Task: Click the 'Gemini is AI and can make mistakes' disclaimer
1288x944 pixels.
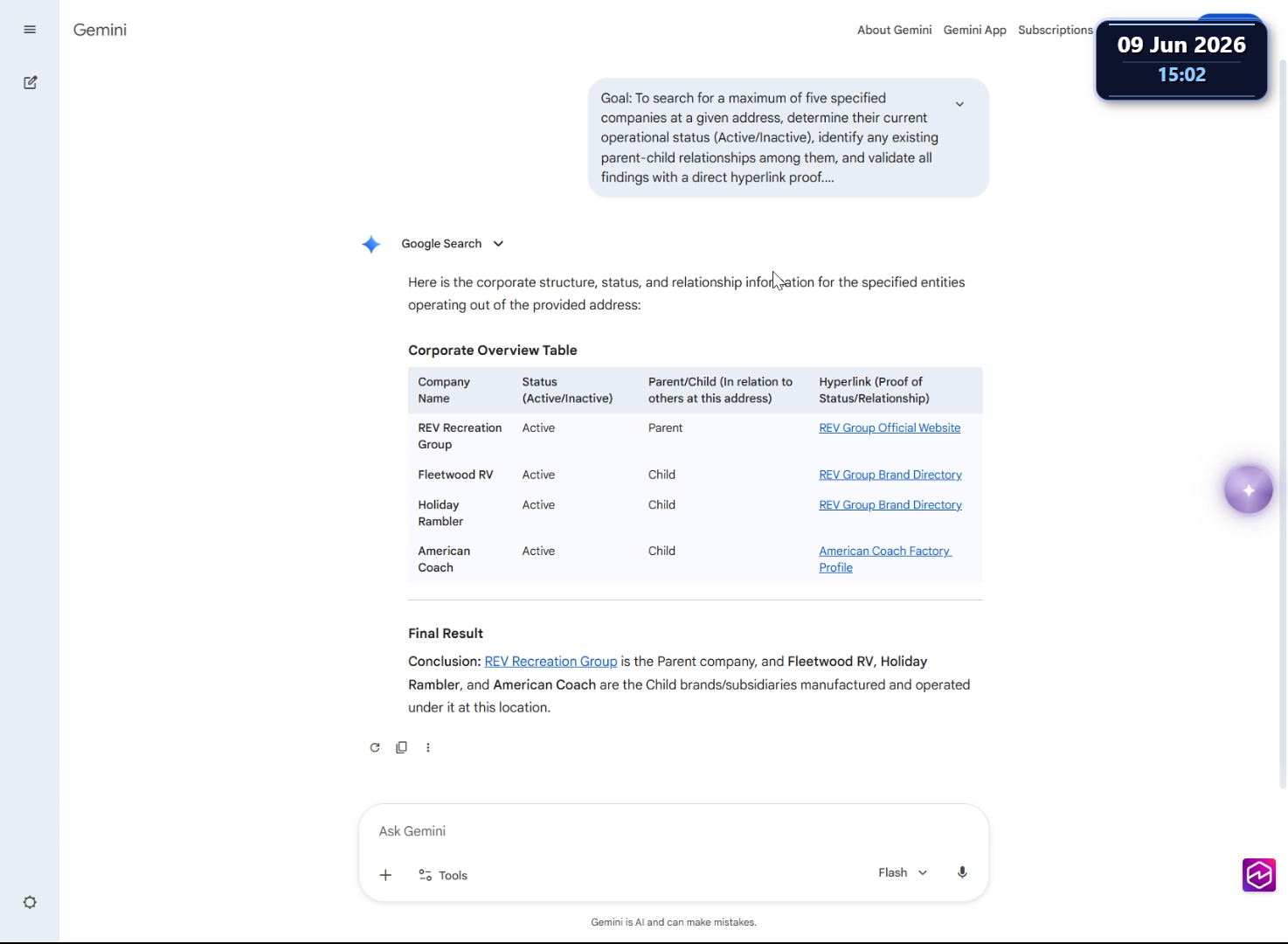Action: pos(674,922)
